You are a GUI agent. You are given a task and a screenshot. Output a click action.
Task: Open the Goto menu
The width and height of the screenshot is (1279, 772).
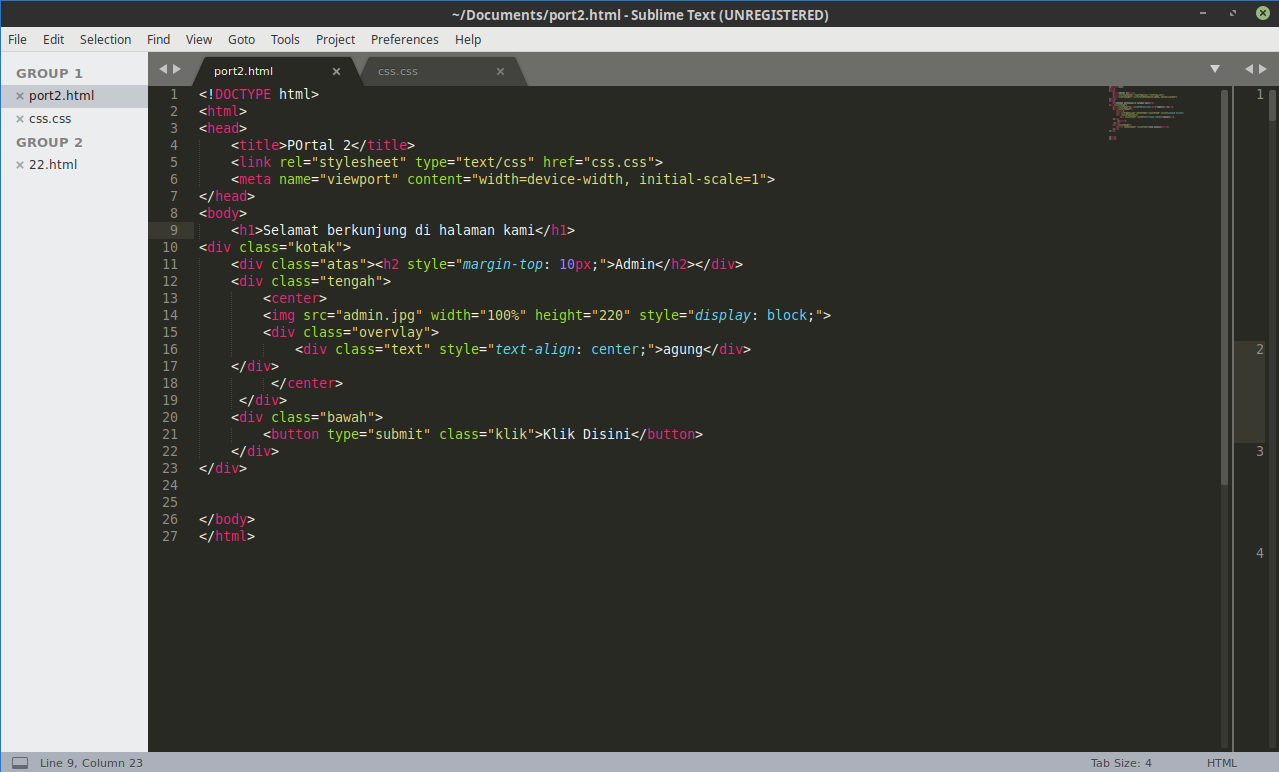[241, 40]
